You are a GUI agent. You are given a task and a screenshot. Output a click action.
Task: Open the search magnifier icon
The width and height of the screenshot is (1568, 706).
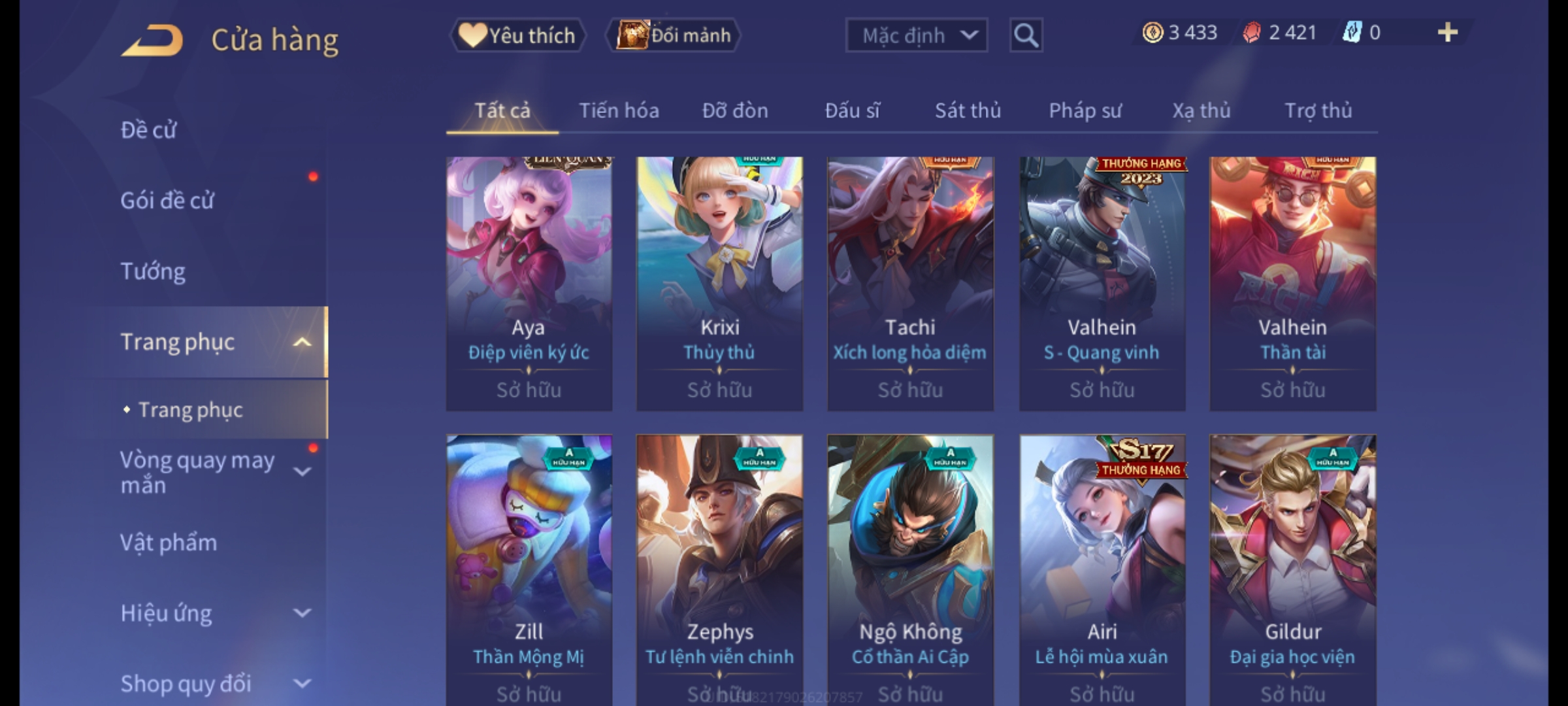pos(1026,35)
